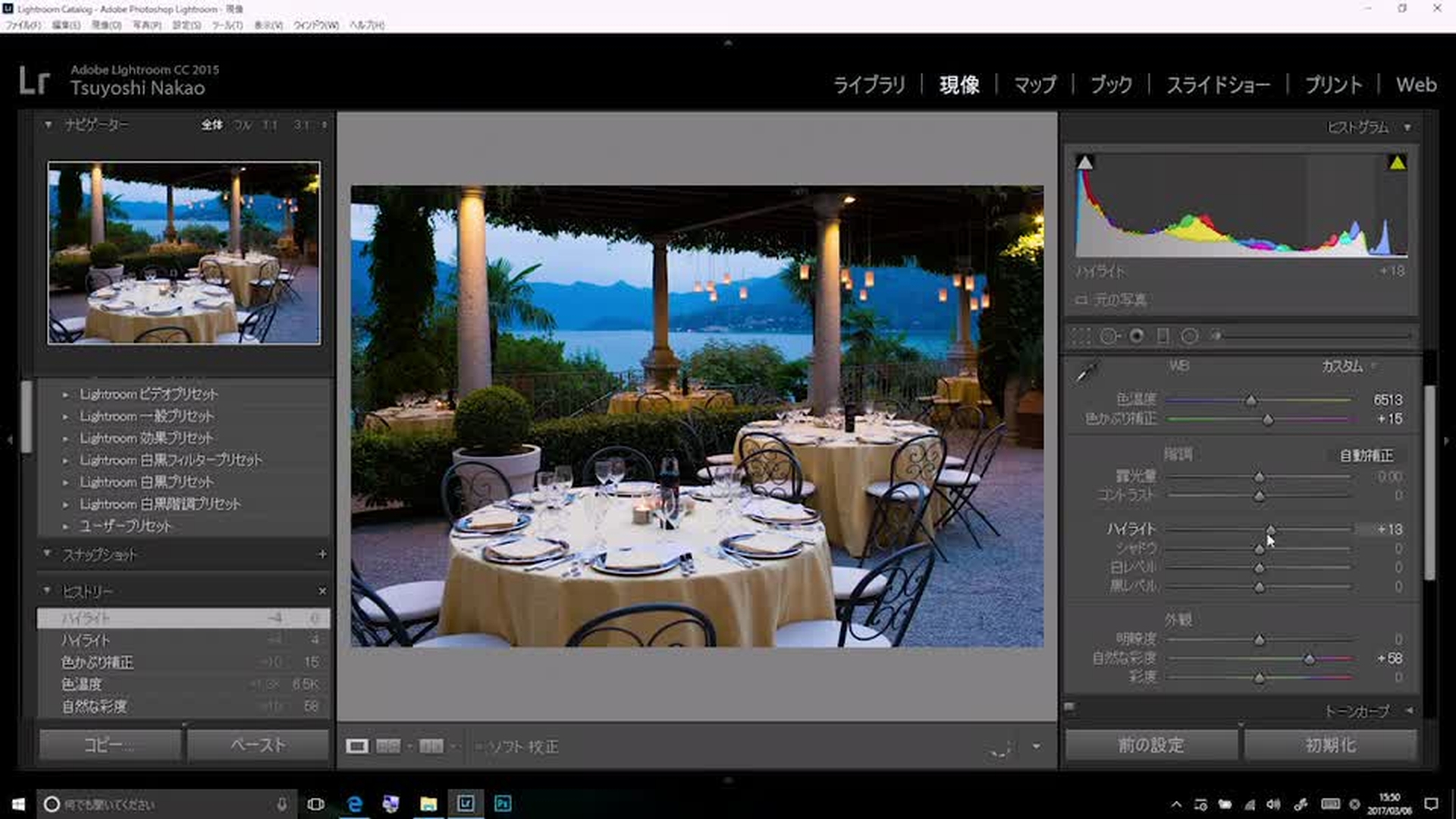Screen dimensions: 1456x819
Task: Switch to Loupe view mode icon
Action: point(357,746)
